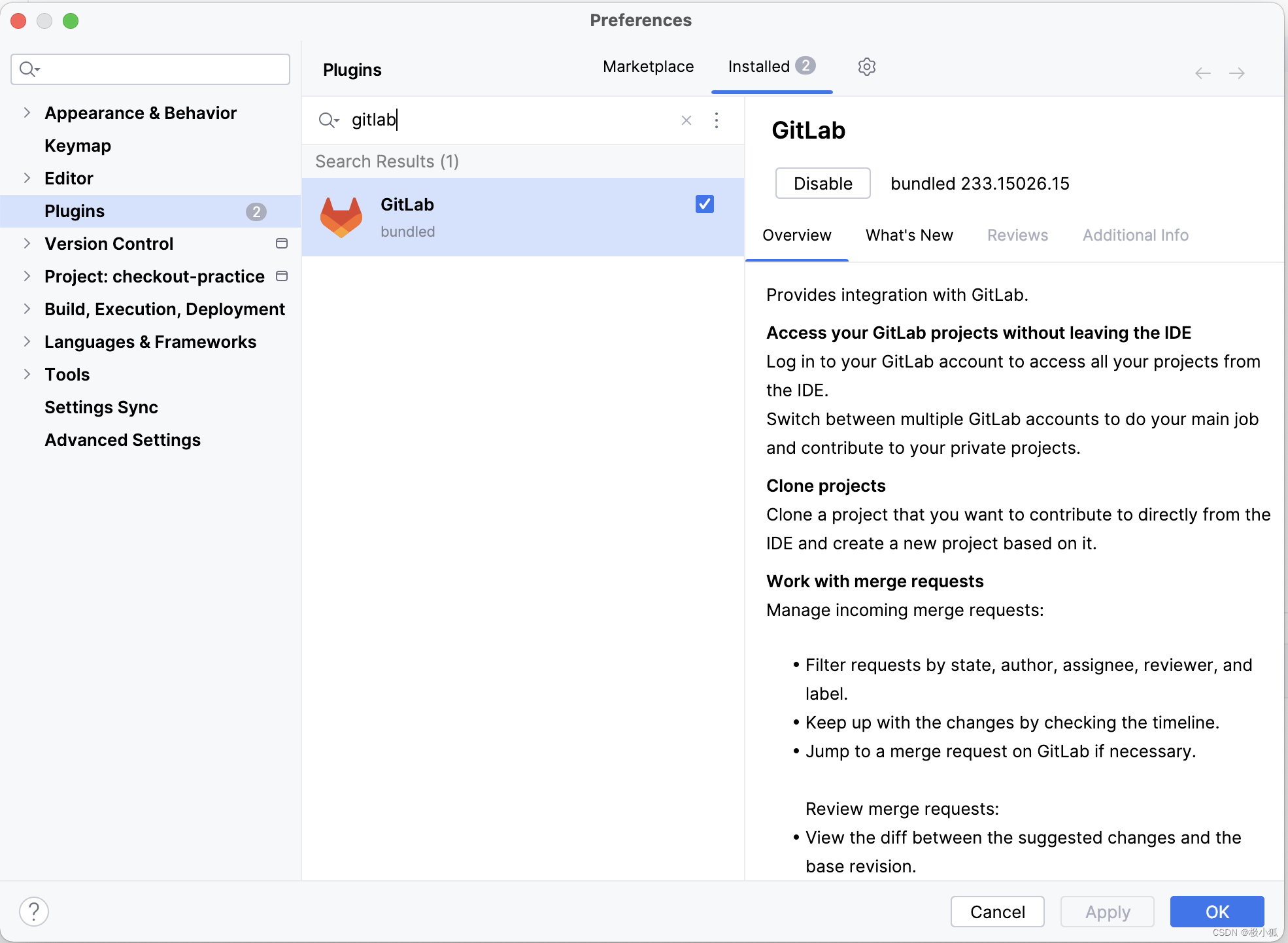This screenshot has width=1288, height=943.
Task: Select Tools label in the settings tree
Action: tap(67, 374)
